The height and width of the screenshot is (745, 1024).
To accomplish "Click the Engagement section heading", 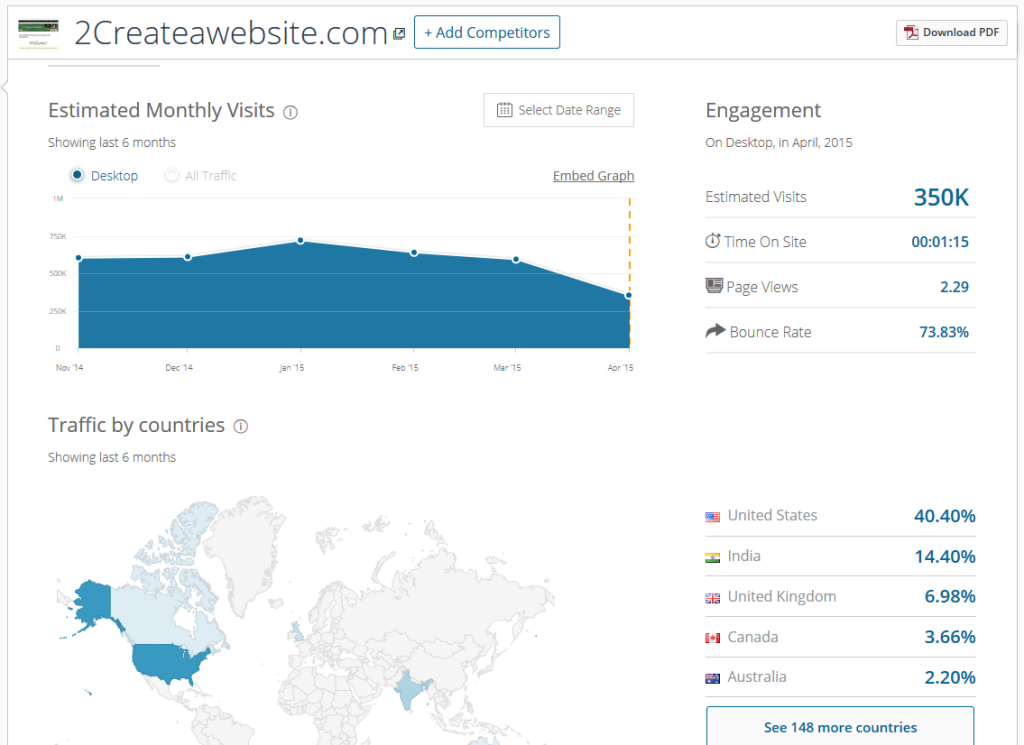I will pos(763,110).
